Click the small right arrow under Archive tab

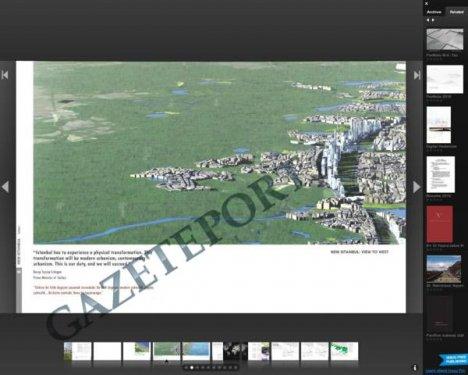pos(433,20)
